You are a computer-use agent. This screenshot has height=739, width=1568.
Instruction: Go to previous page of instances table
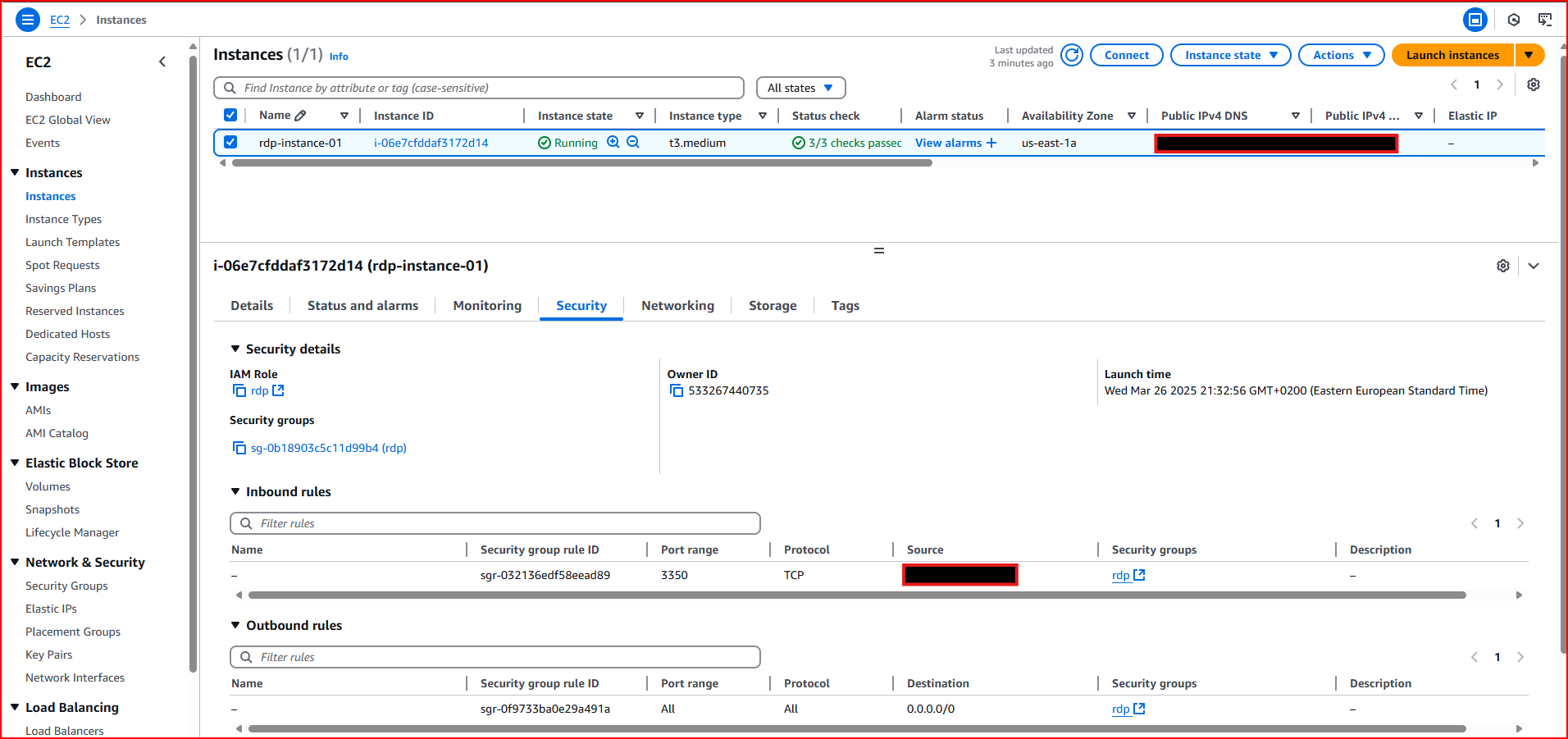[x=1454, y=84]
